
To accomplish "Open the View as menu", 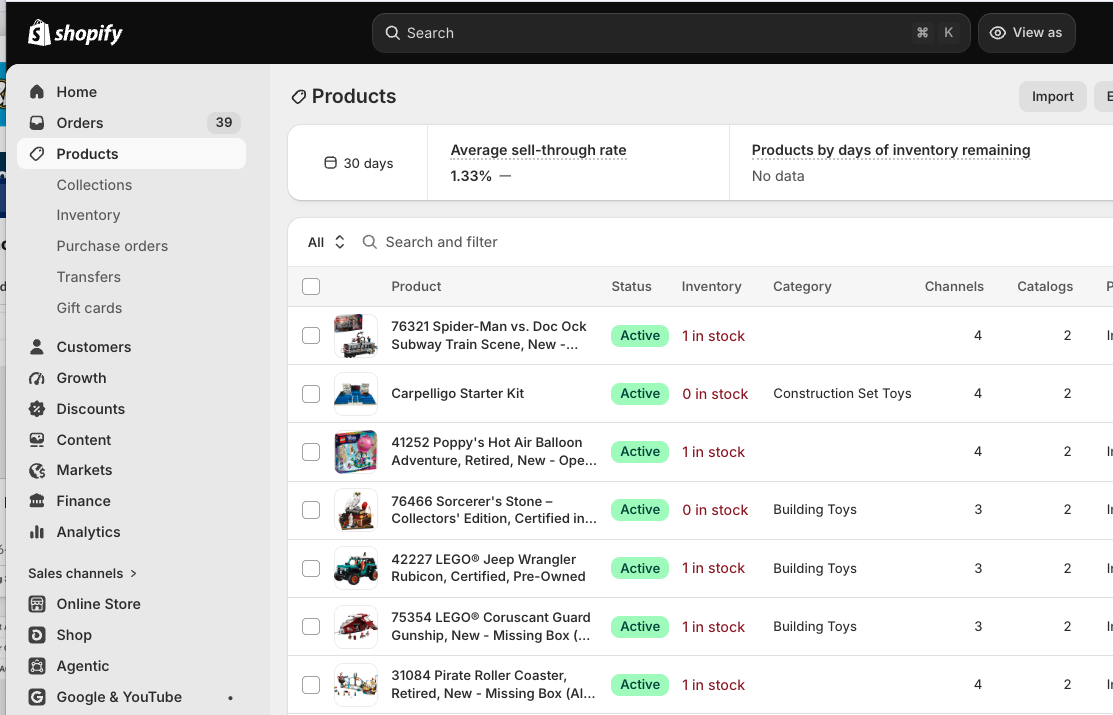I will pyautogui.click(x=1026, y=33).
